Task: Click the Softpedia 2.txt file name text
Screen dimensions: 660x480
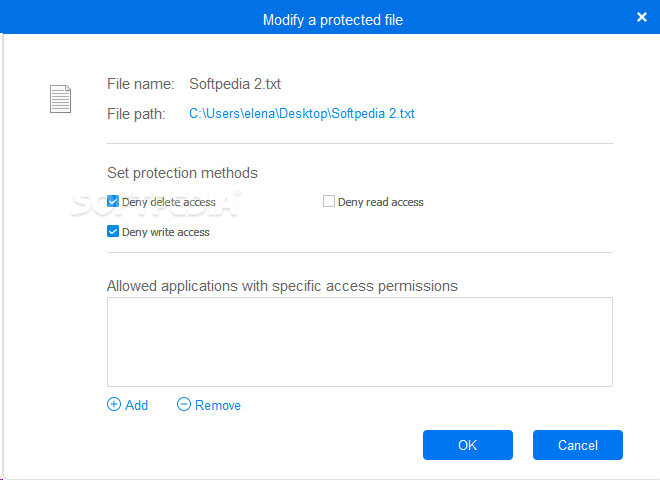Action: click(x=235, y=84)
